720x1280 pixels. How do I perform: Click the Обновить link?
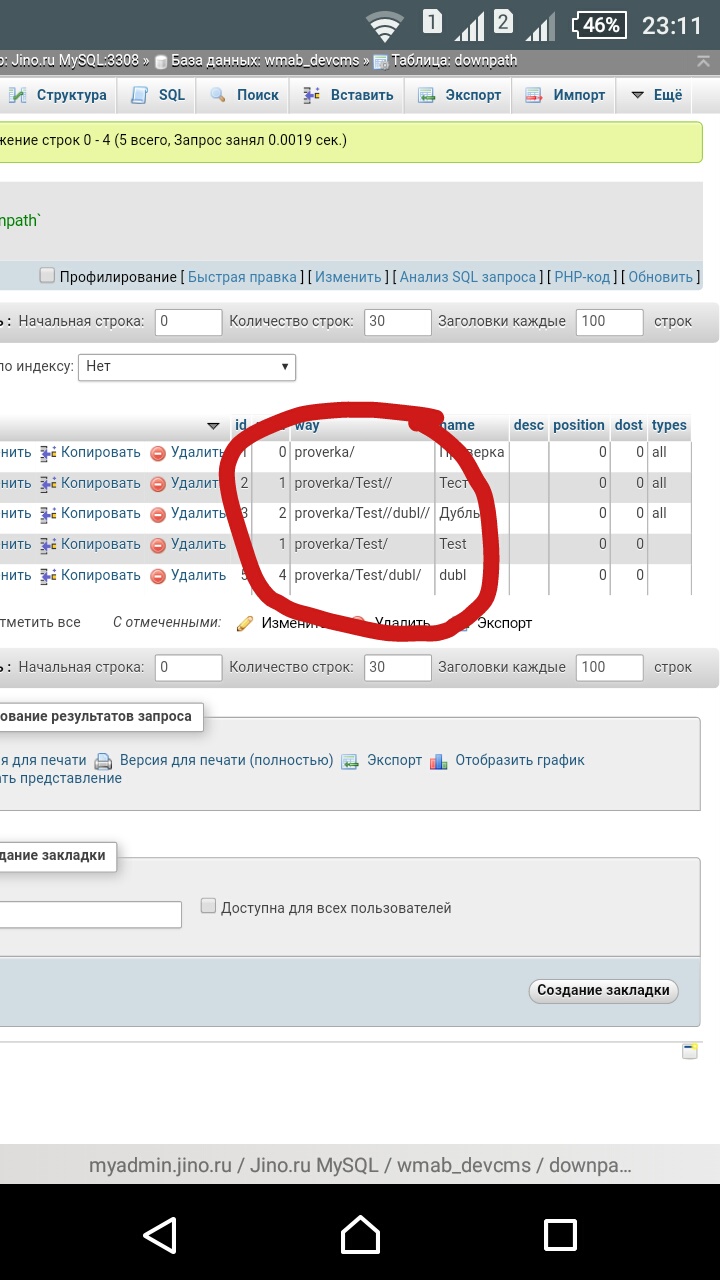click(661, 277)
